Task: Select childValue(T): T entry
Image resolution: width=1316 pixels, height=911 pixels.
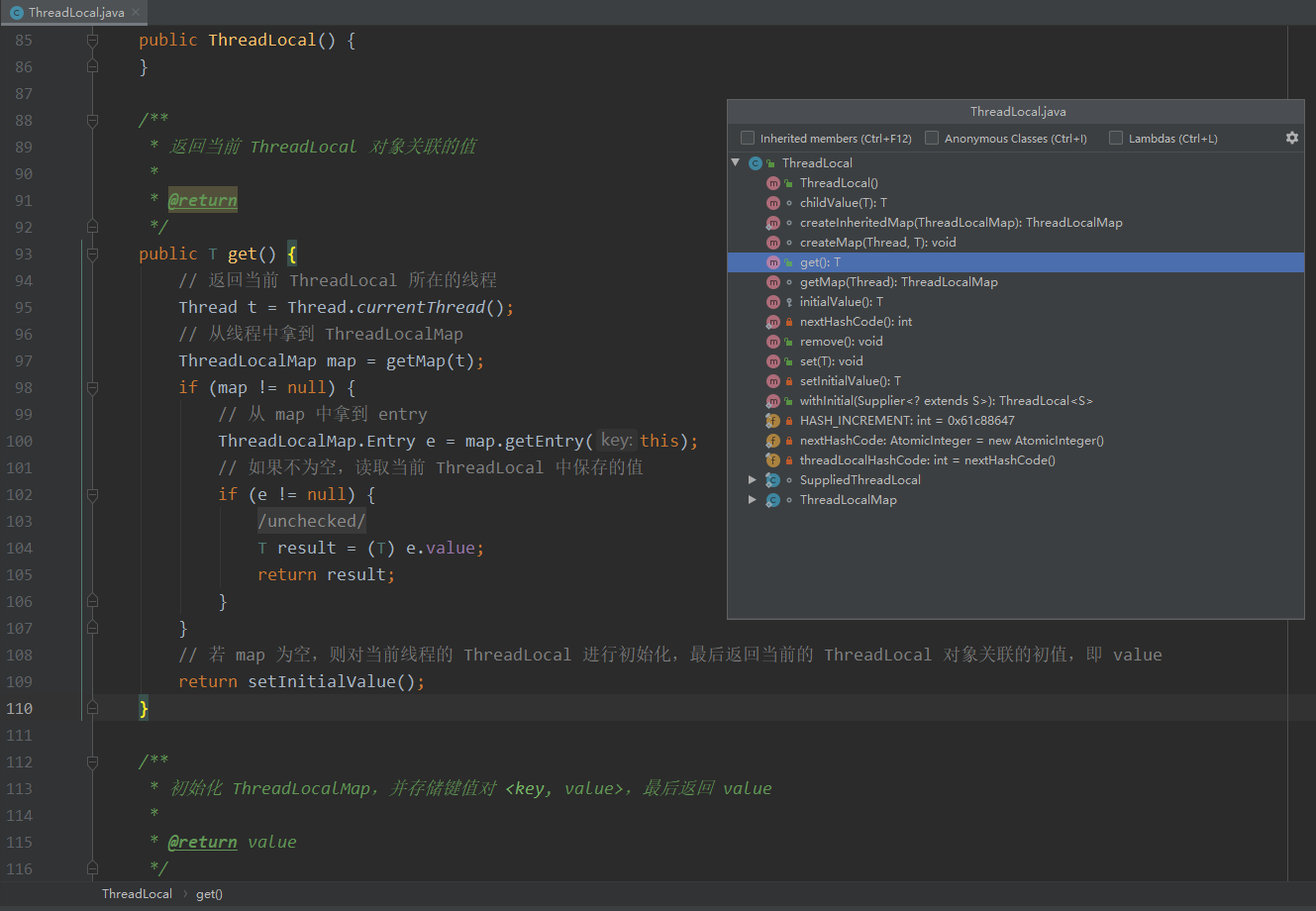Action: (x=1016, y=203)
